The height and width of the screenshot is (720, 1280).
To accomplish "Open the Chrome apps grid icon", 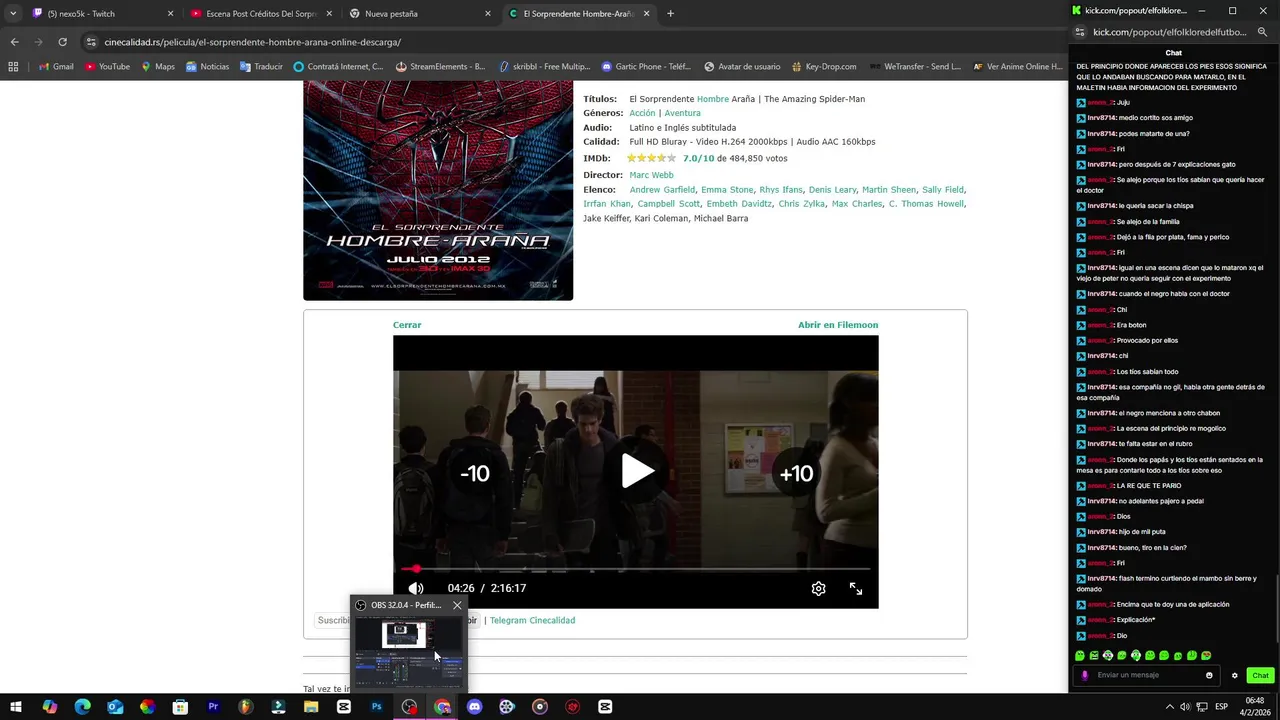I will point(13,67).
